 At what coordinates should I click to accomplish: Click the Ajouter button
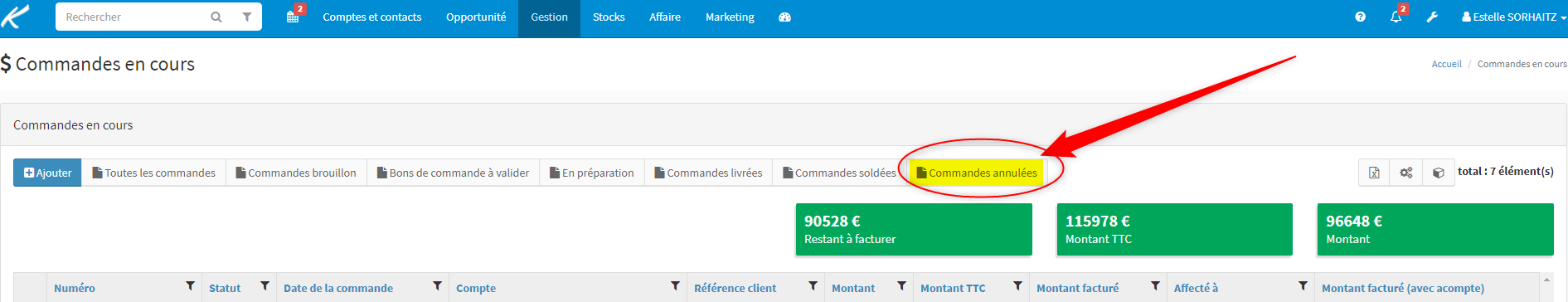(47, 173)
